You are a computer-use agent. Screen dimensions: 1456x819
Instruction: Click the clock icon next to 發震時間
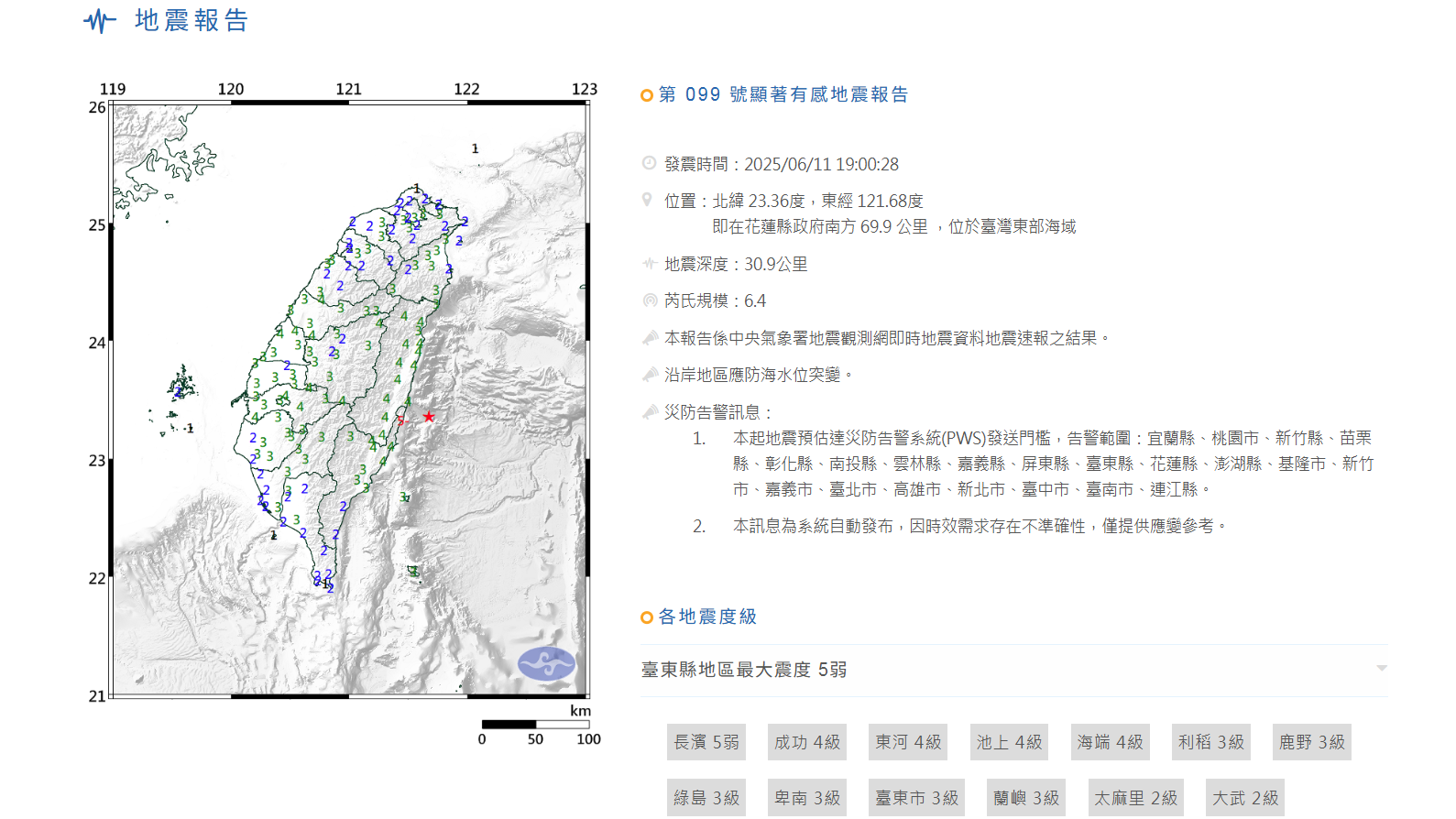pos(649,163)
